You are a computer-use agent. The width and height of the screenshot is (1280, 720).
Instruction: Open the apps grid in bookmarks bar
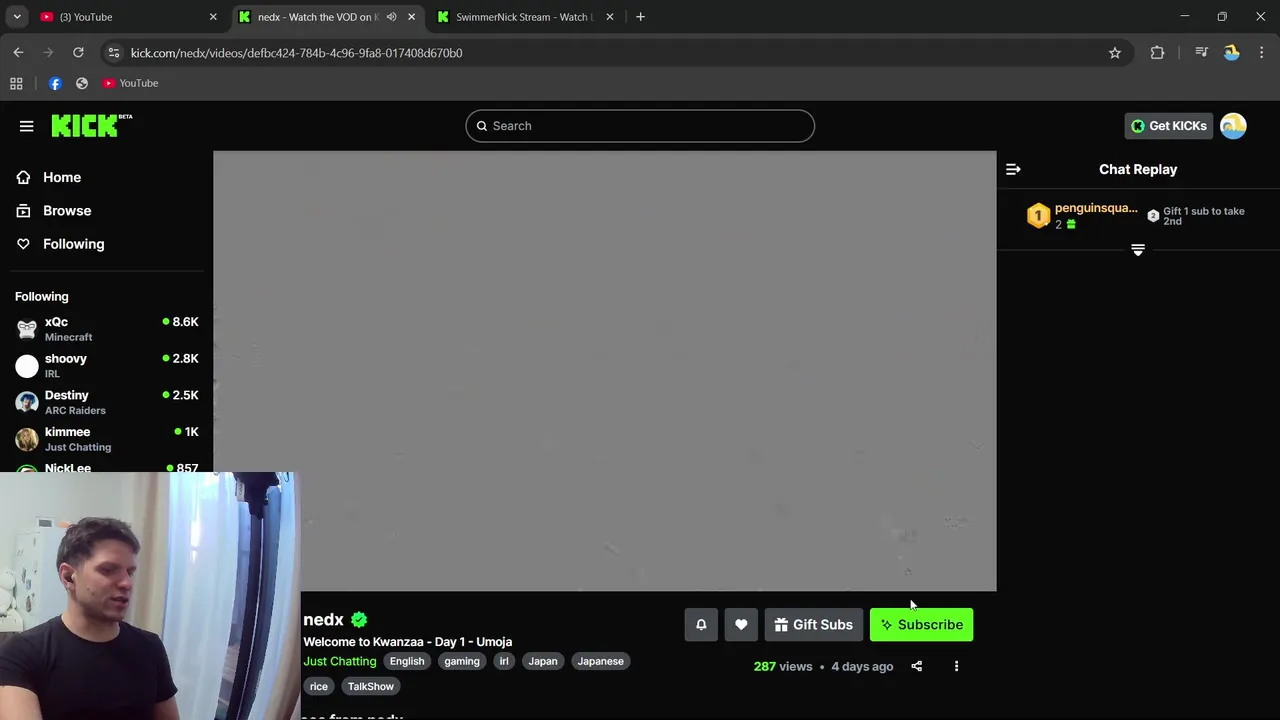16,83
